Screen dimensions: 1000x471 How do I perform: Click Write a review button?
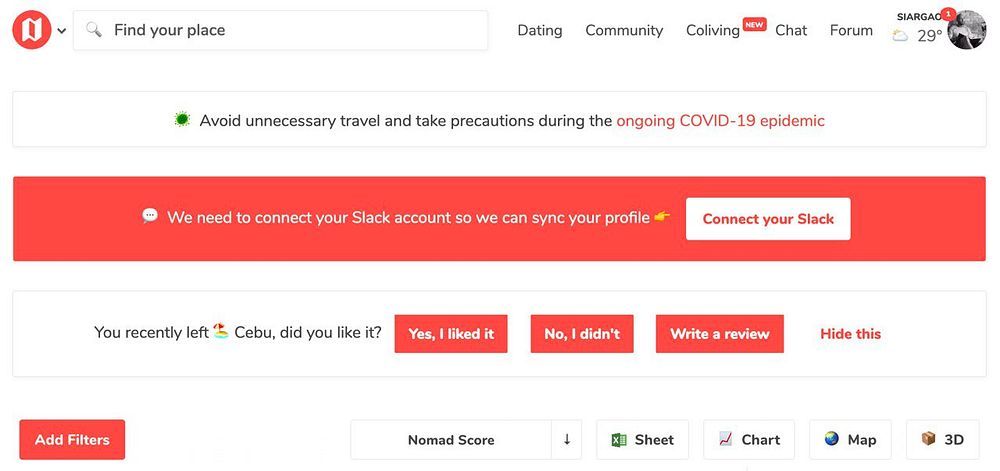coord(719,334)
